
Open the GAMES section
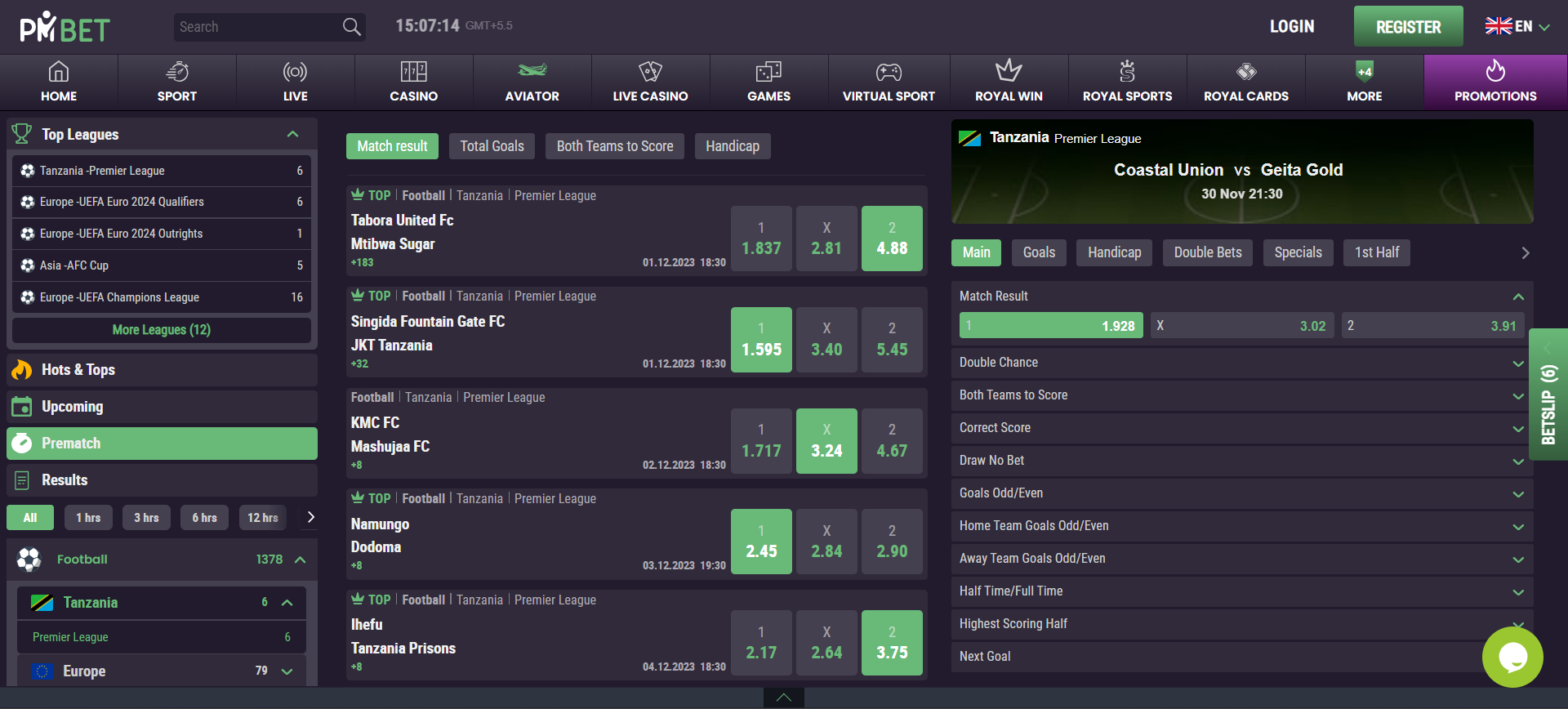point(768,82)
